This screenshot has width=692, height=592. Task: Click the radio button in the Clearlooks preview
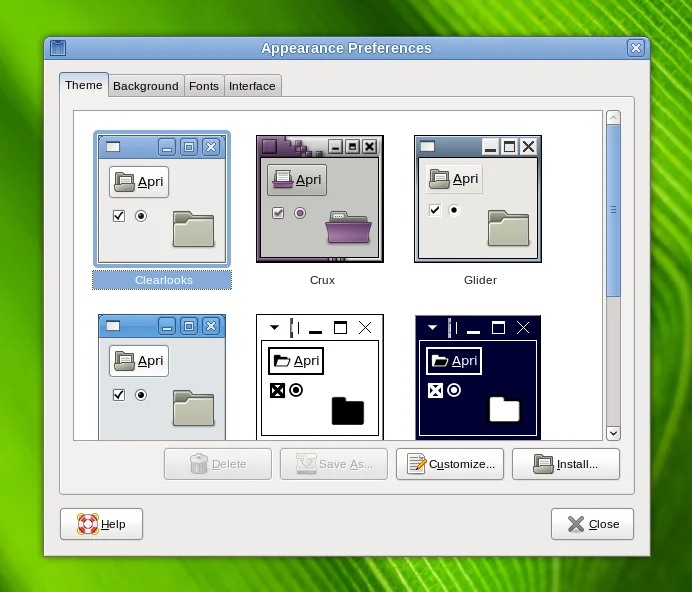click(141, 216)
